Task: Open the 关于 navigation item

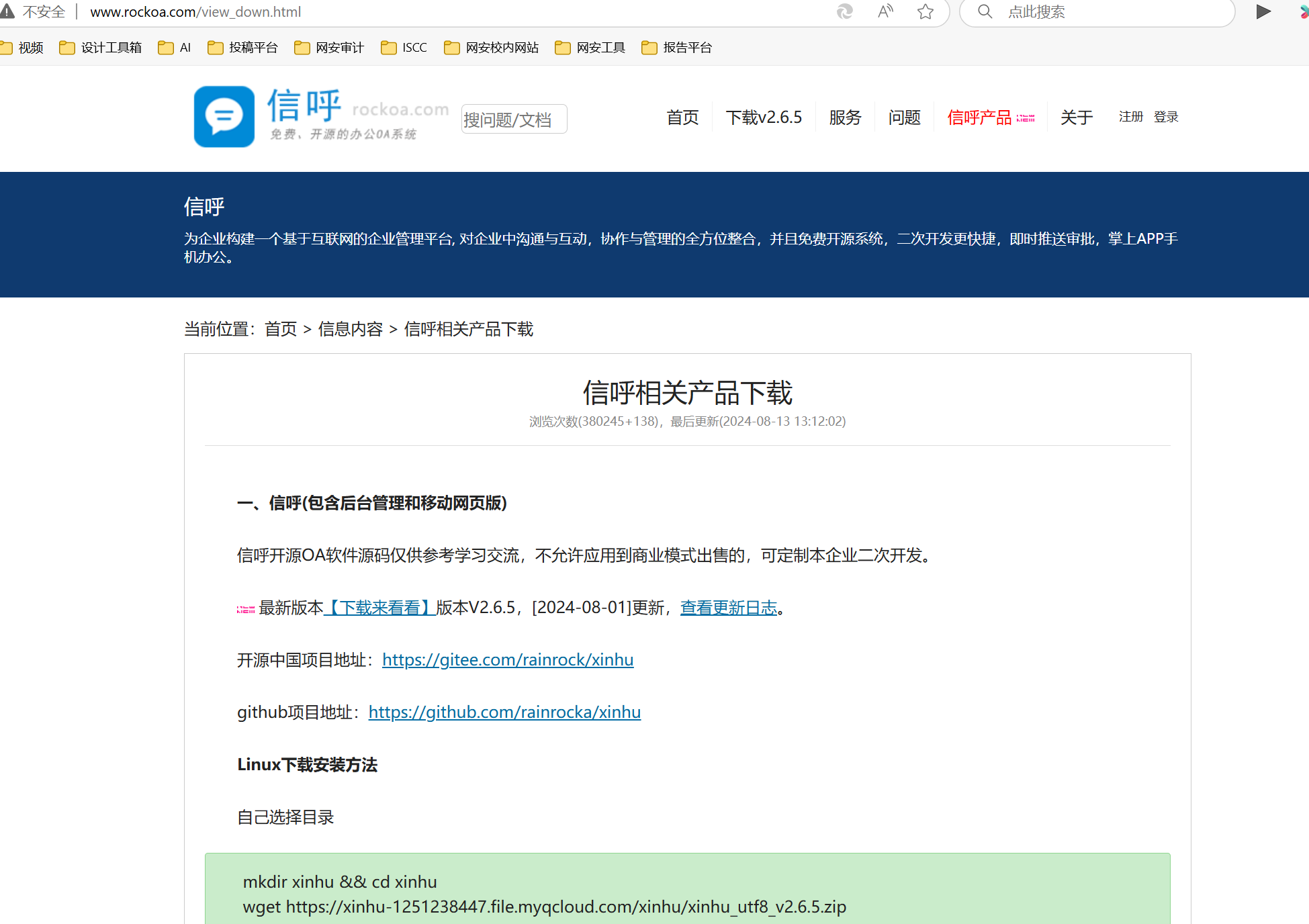Action: tap(1077, 118)
